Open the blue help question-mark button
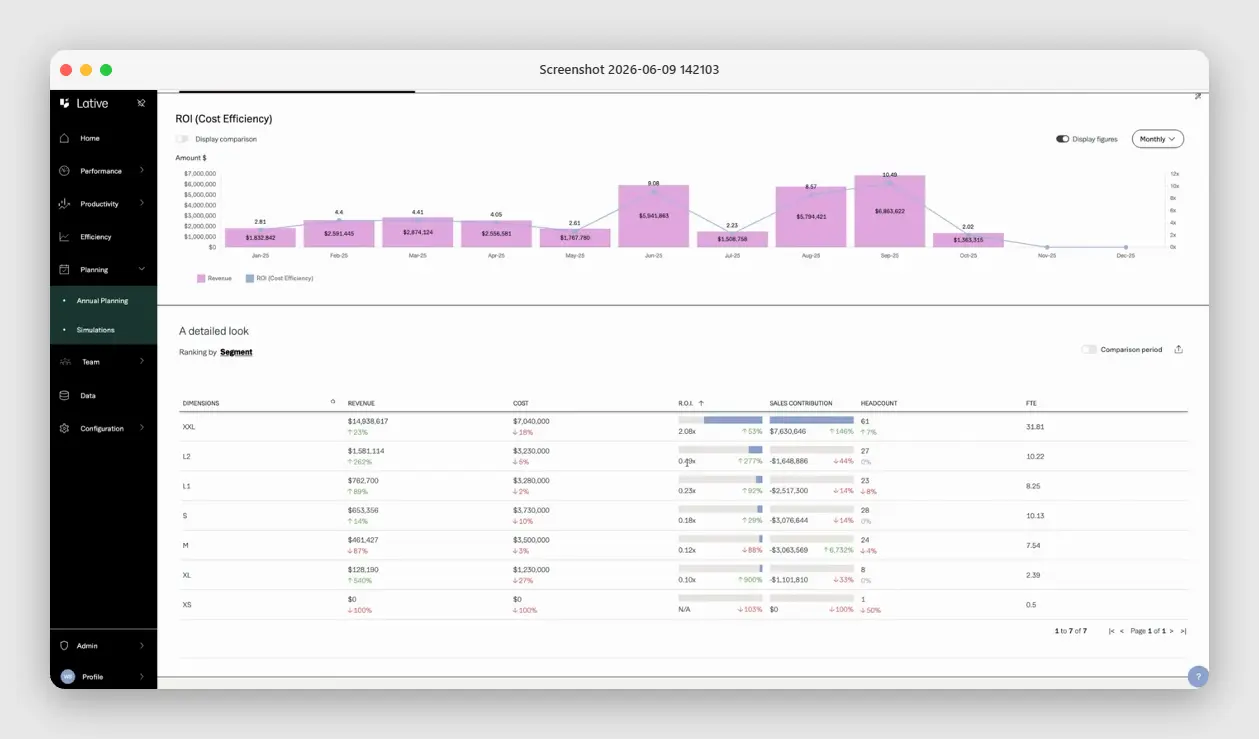The height and width of the screenshot is (739, 1259). pyautogui.click(x=1197, y=676)
